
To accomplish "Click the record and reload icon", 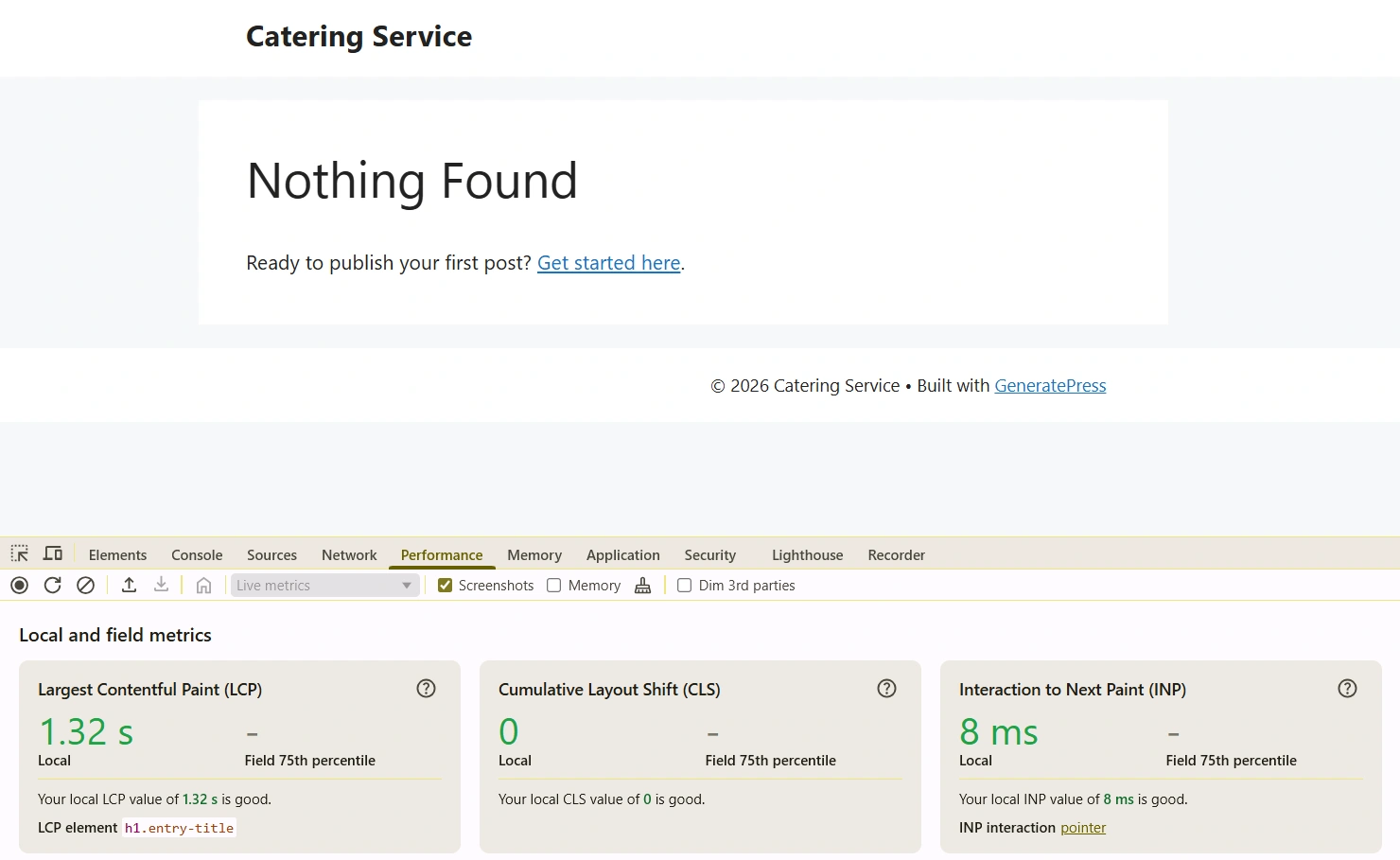I will [x=53, y=586].
